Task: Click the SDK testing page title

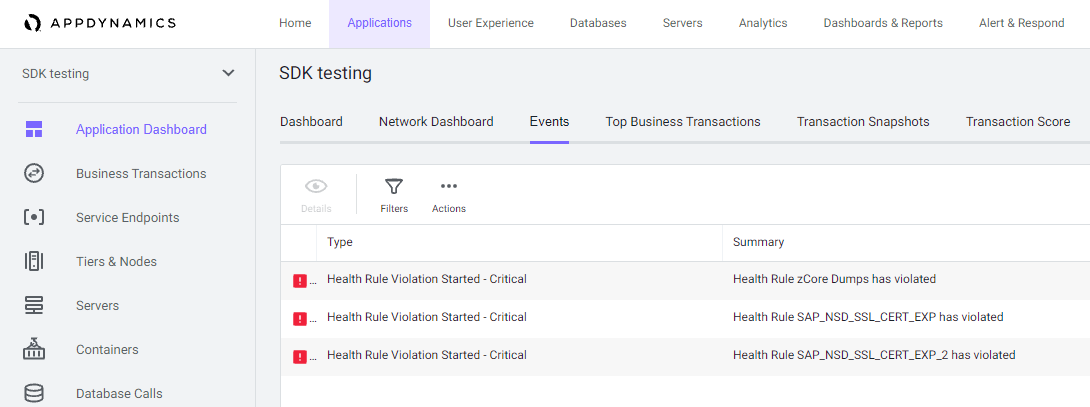Action: pyautogui.click(x=325, y=73)
